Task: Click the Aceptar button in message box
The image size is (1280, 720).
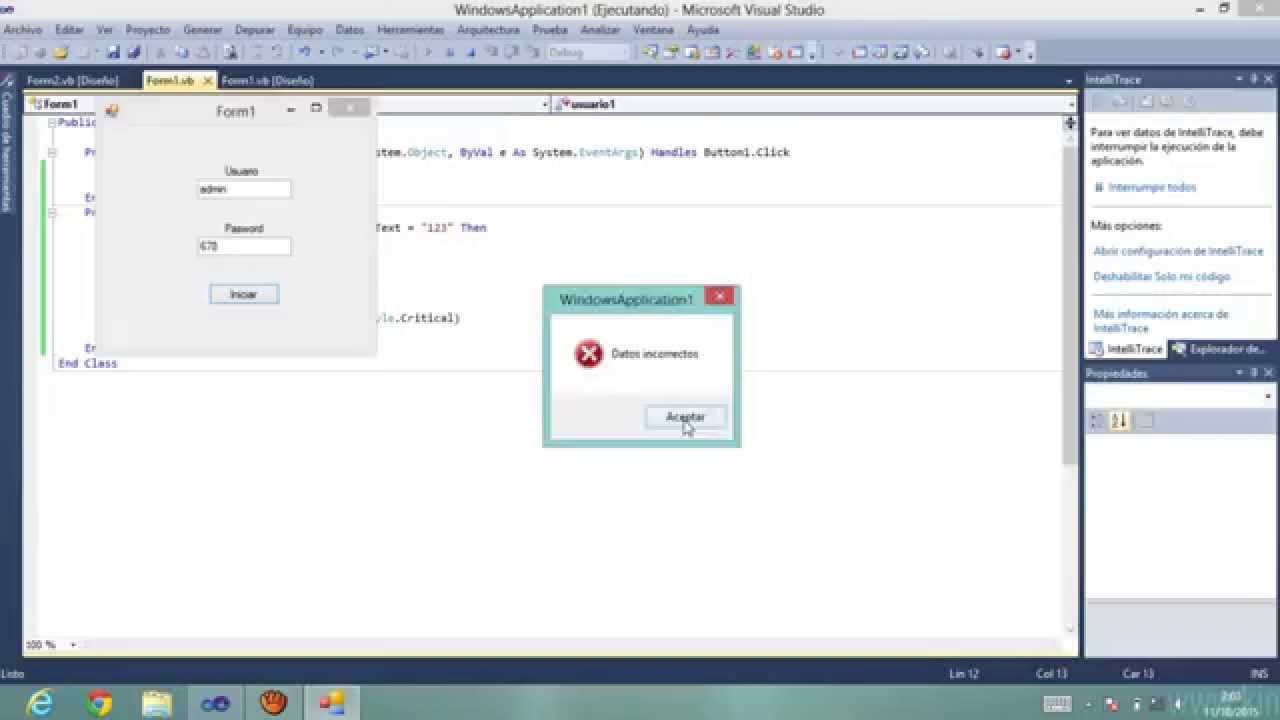Action: 686,417
